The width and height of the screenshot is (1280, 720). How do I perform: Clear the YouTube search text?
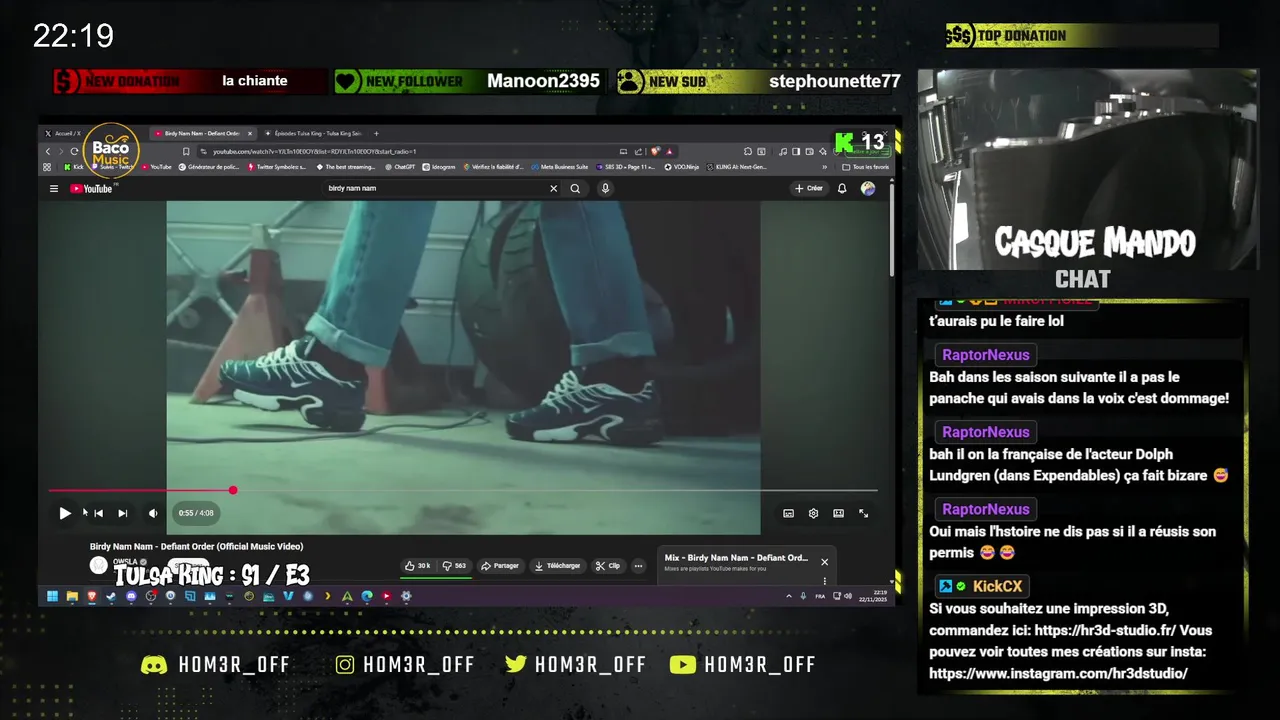point(553,188)
